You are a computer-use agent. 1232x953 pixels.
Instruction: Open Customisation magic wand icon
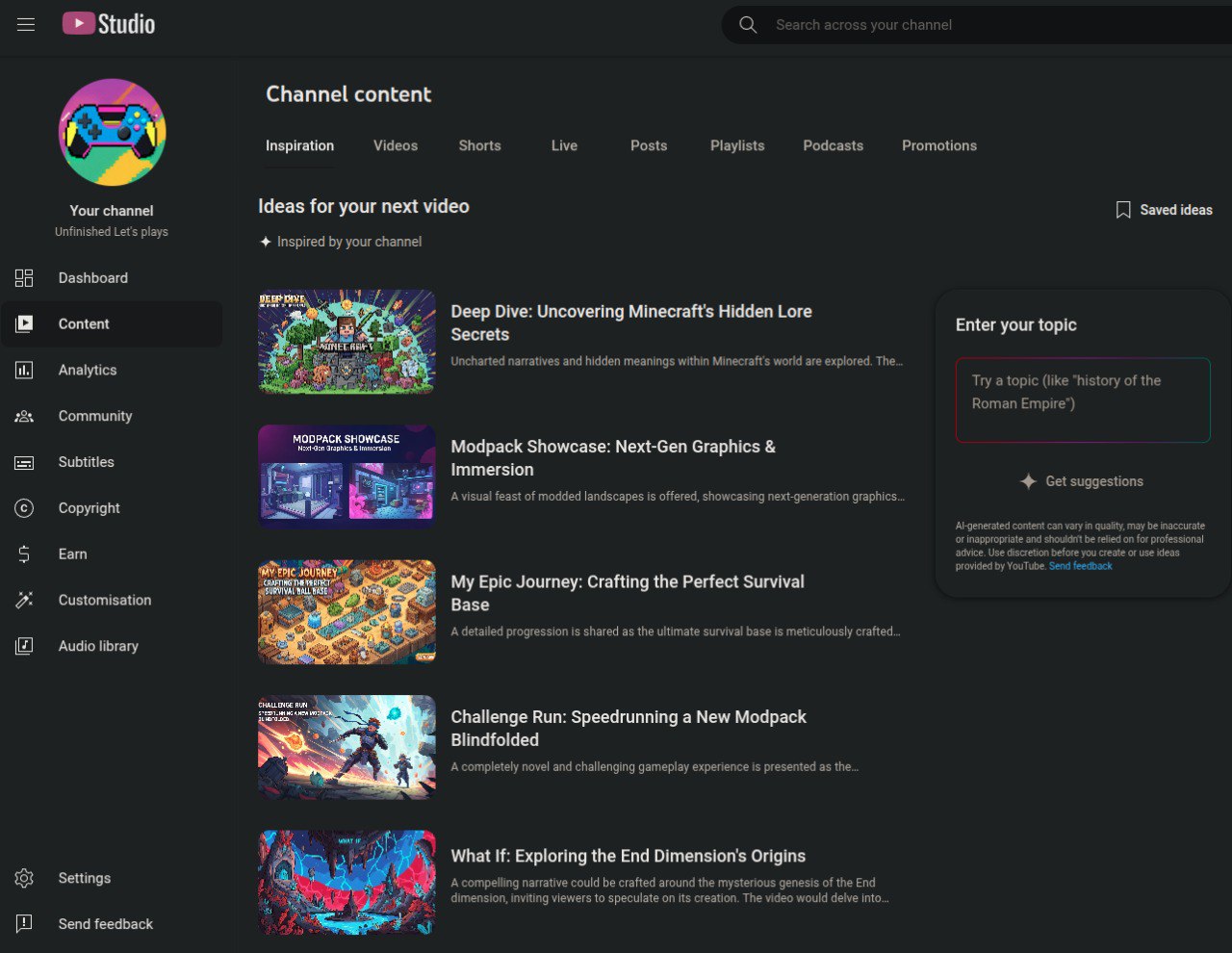(24, 601)
